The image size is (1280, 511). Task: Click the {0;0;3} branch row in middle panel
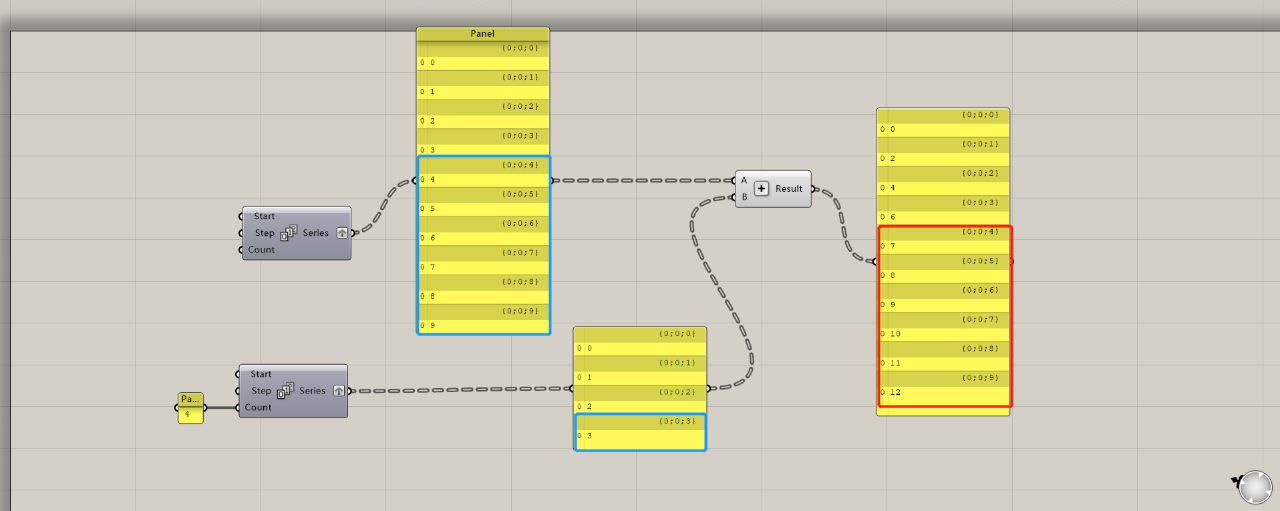coord(640,421)
